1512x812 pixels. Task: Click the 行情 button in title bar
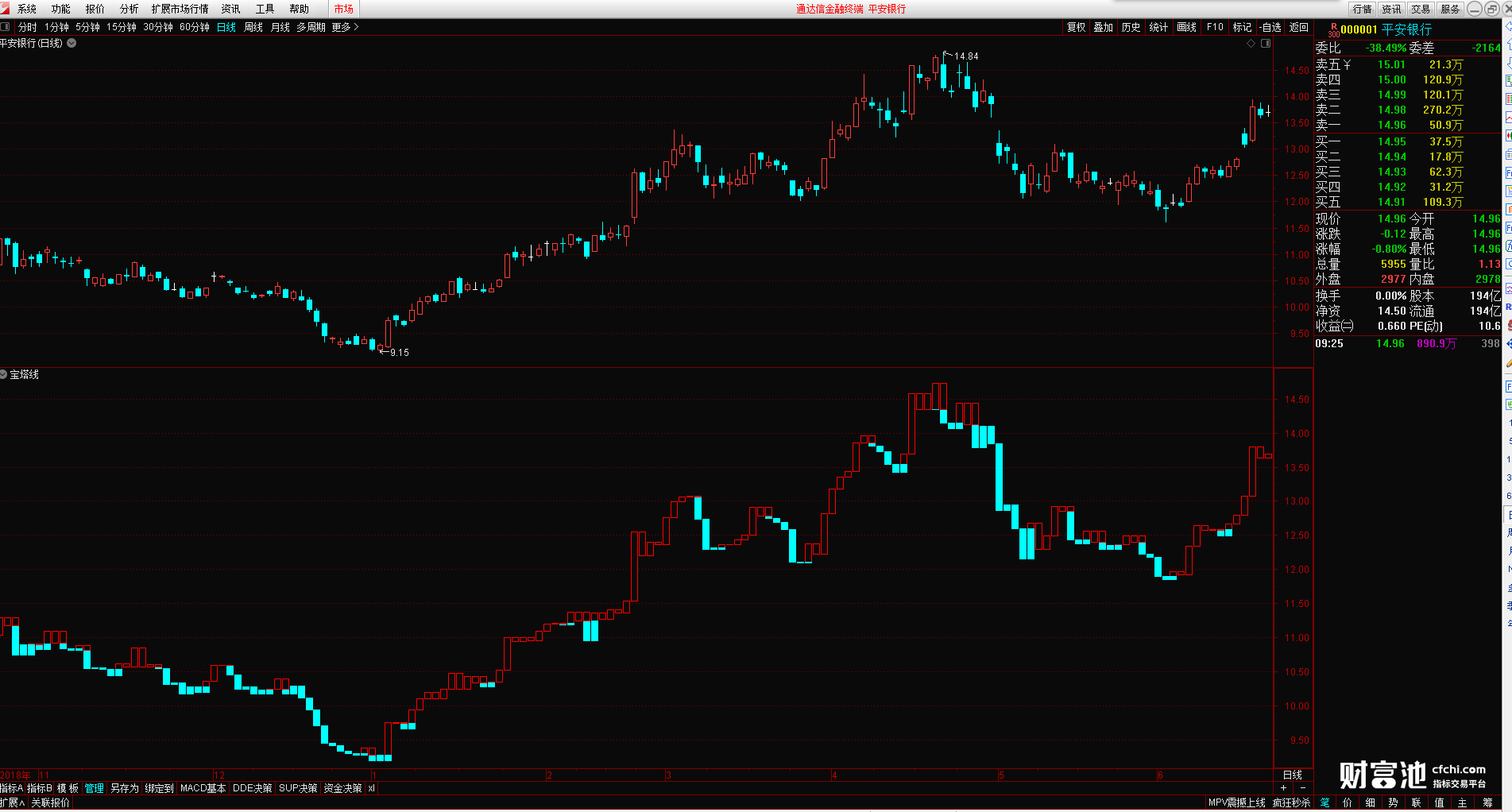point(1363,9)
